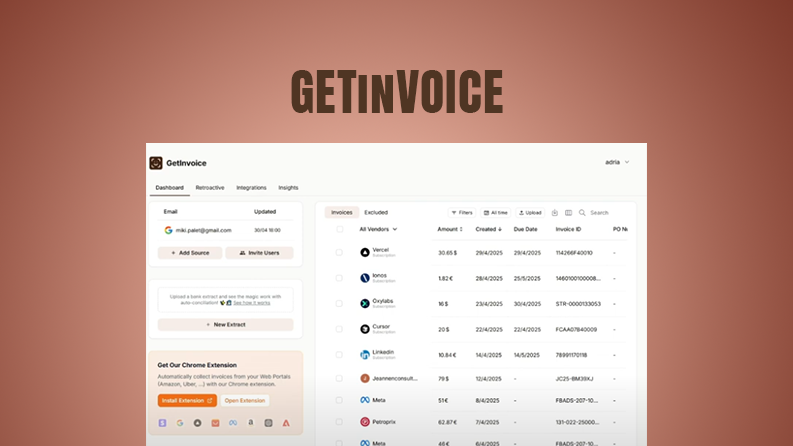The height and width of the screenshot is (446, 793).
Task: Click the Meta logo in 8/4/2025 row
Action: pos(365,400)
